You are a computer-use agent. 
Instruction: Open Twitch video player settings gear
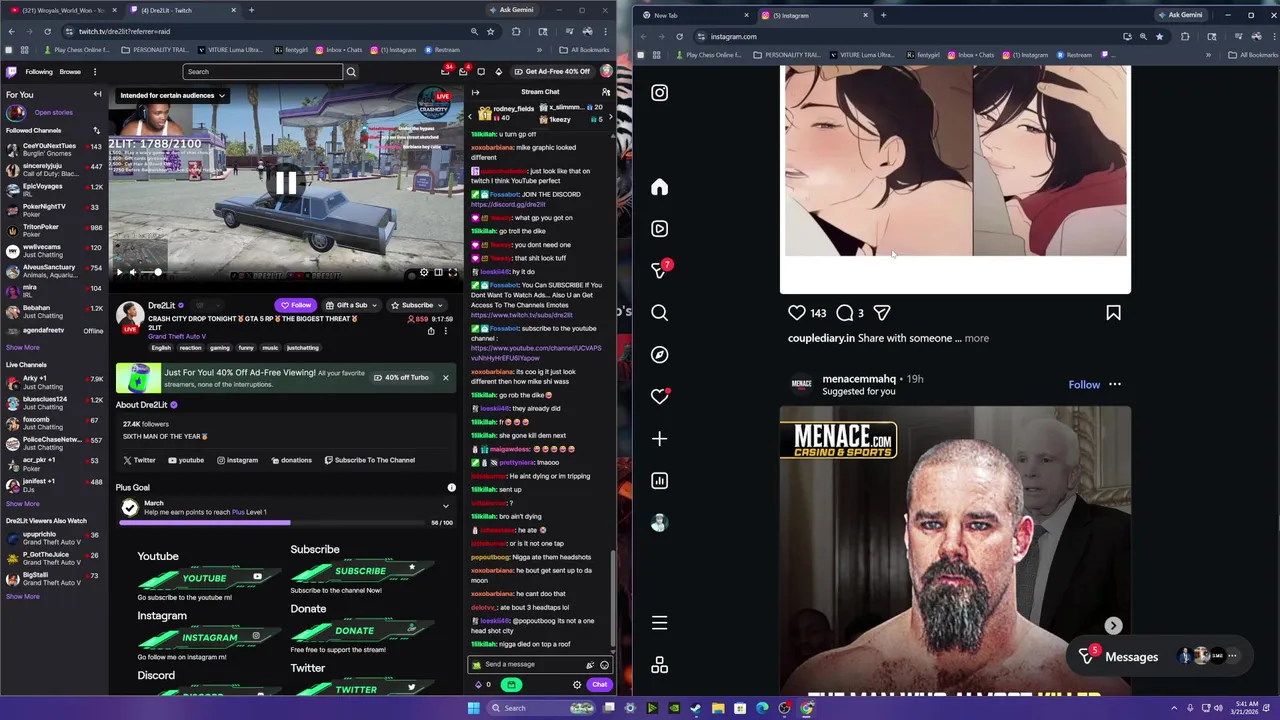coord(424,272)
